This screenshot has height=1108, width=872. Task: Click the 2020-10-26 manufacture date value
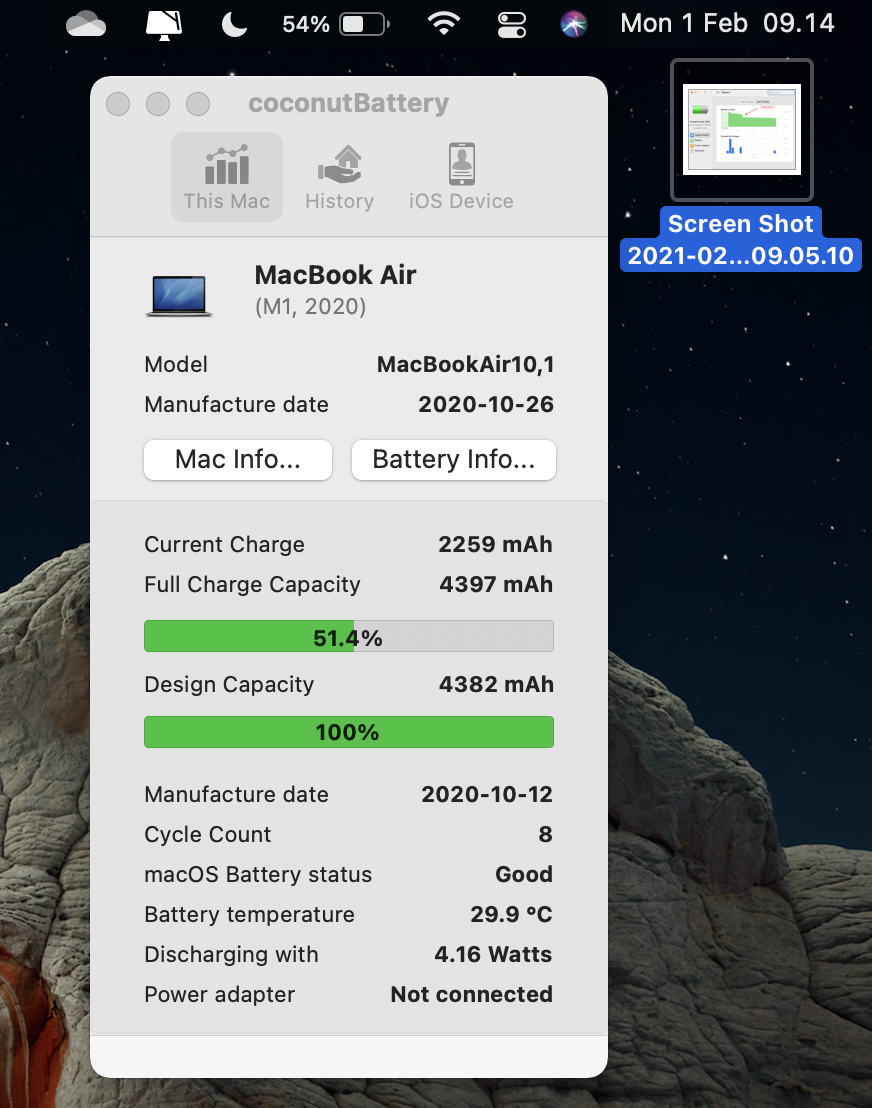[486, 404]
